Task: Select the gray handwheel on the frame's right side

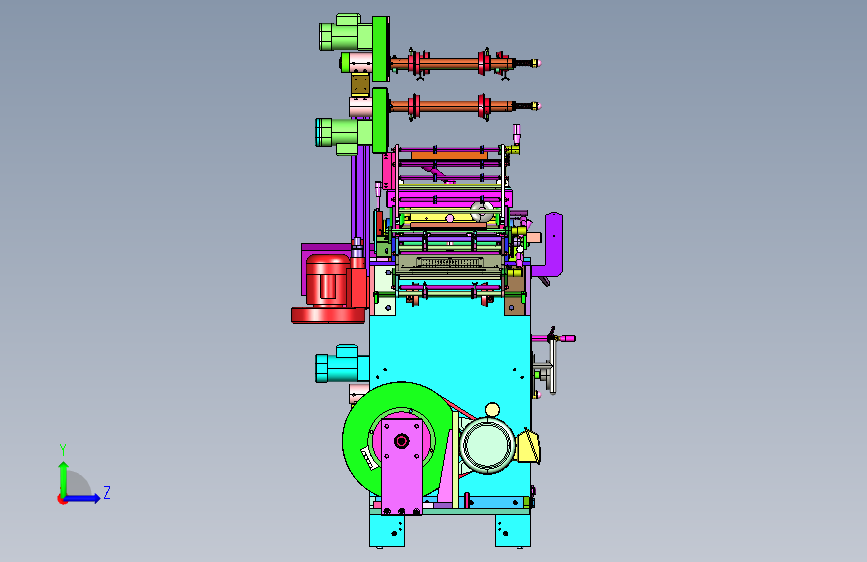Action: point(551,368)
